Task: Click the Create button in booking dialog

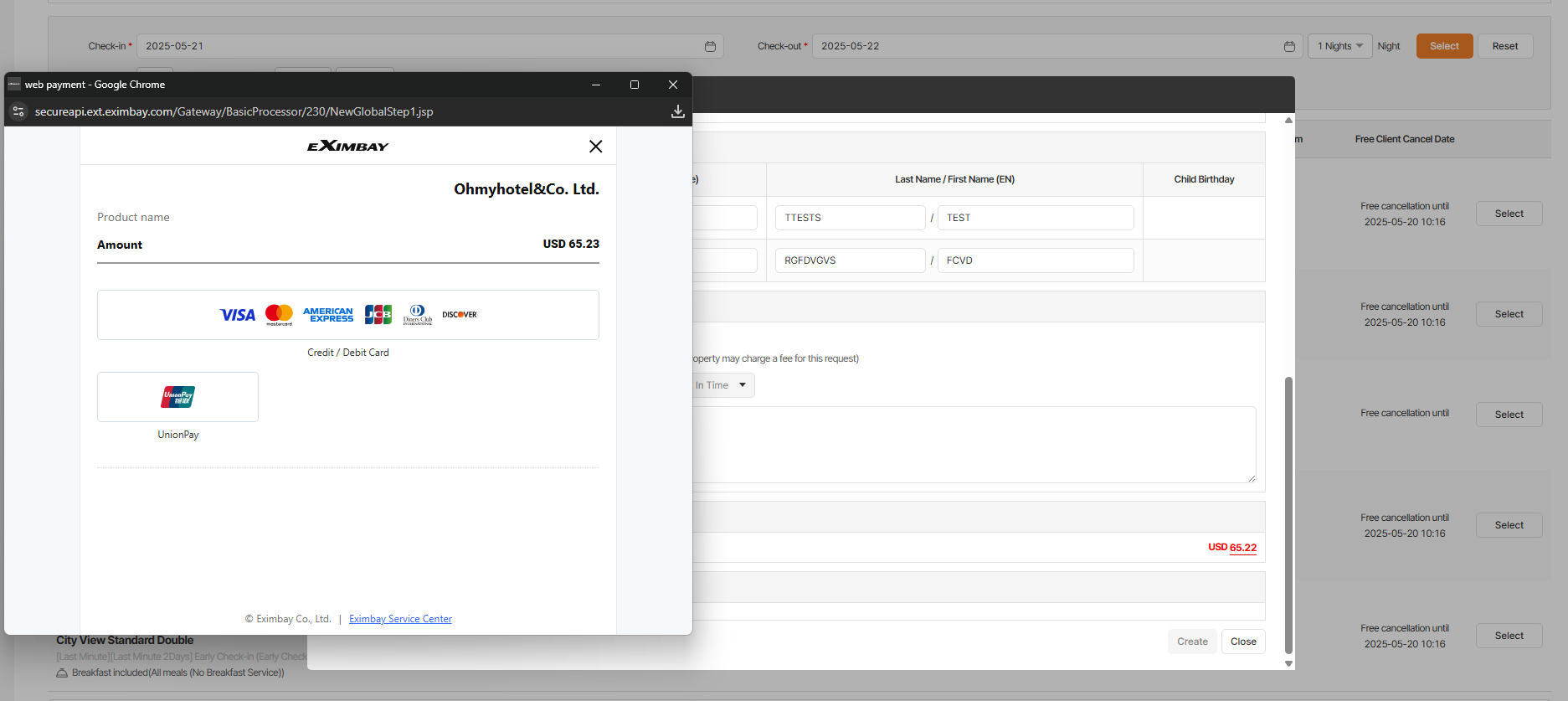Action: [x=1192, y=642]
